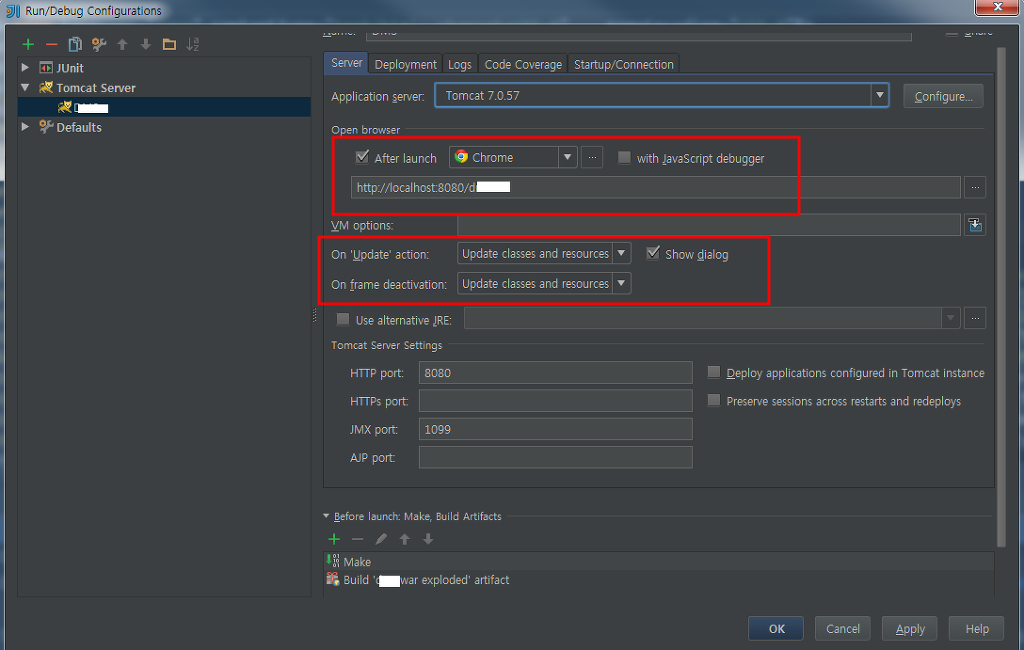Image resolution: width=1024 pixels, height=650 pixels.
Task: Click the add before-launch task plus icon
Action: (x=334, y=539)
